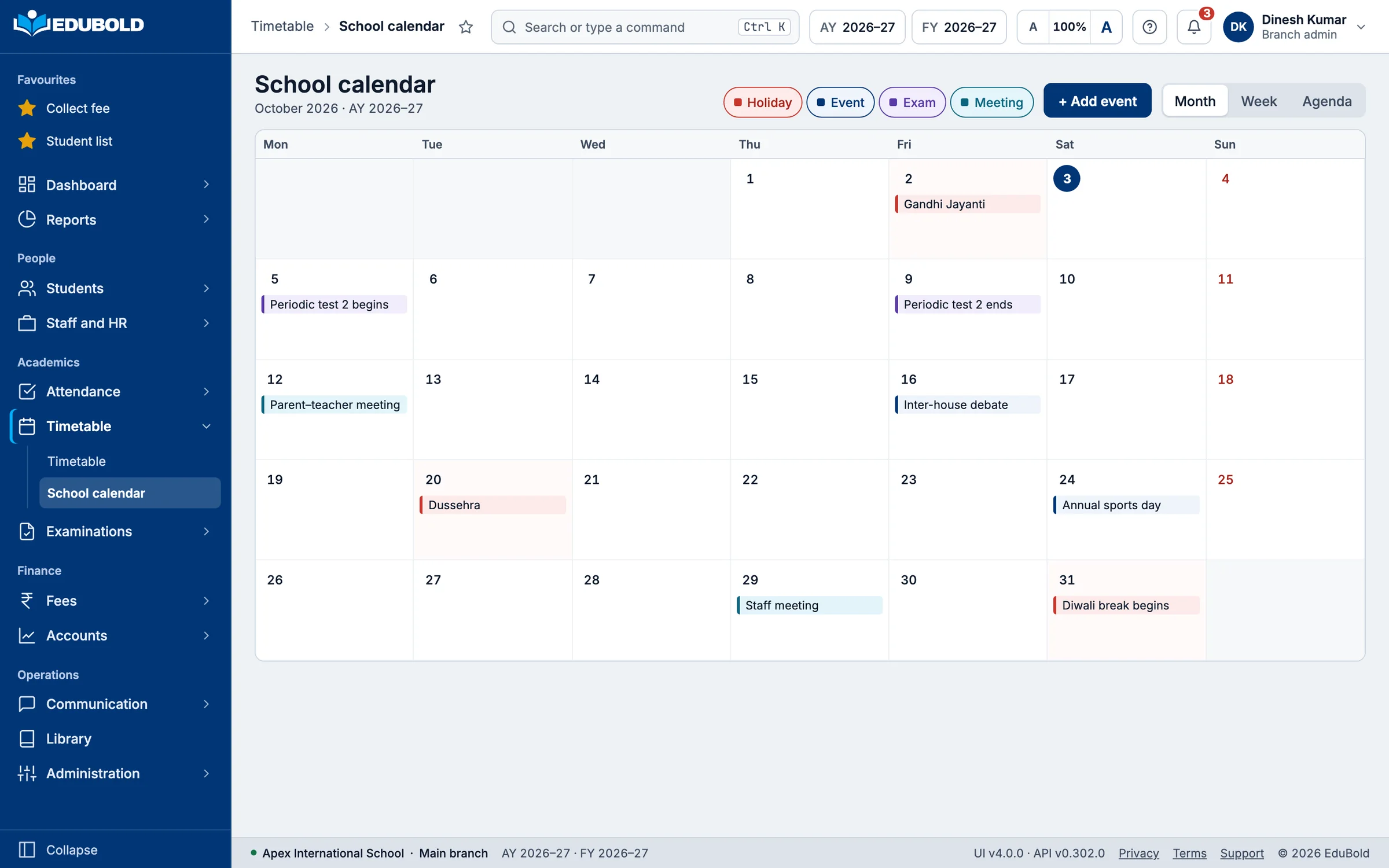Go to Timetable breadcrumb
1389x868 pixels.
coord(282,27)
